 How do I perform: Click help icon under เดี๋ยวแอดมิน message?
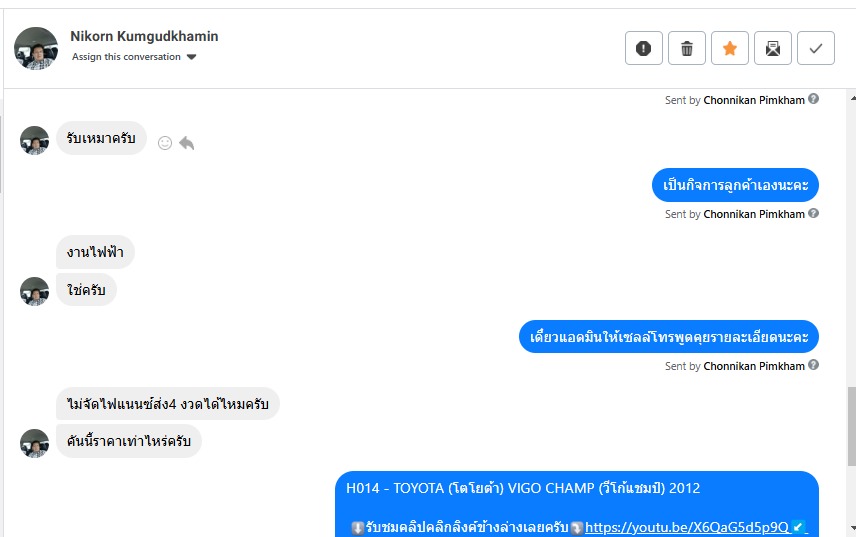click(813, 365)
